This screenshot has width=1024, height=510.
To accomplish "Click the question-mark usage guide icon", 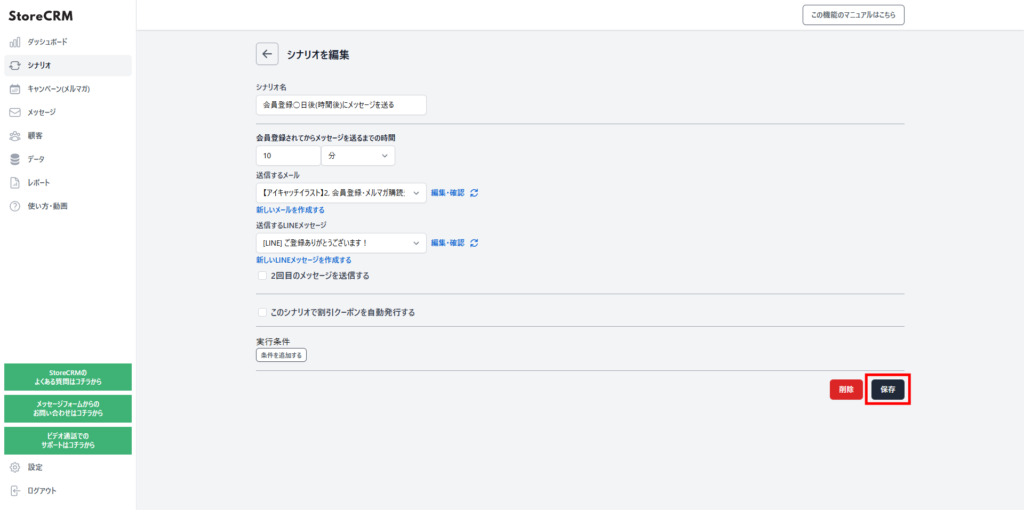I will click(x=16, y=206).
